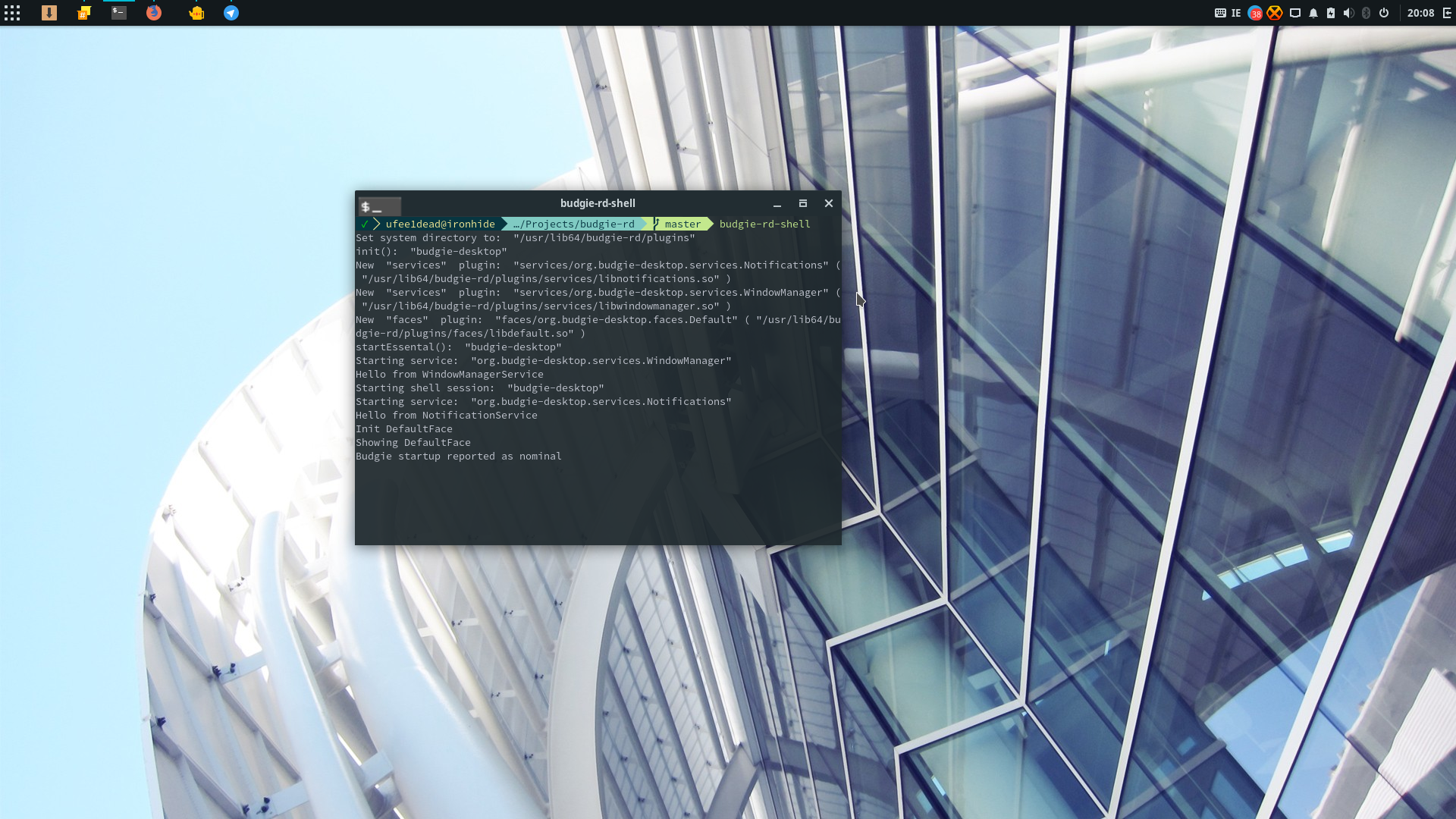The width and height of the screenshot is (1456, 819).
Task: Click the libnotifications.so path line
Action: point(547,278)
